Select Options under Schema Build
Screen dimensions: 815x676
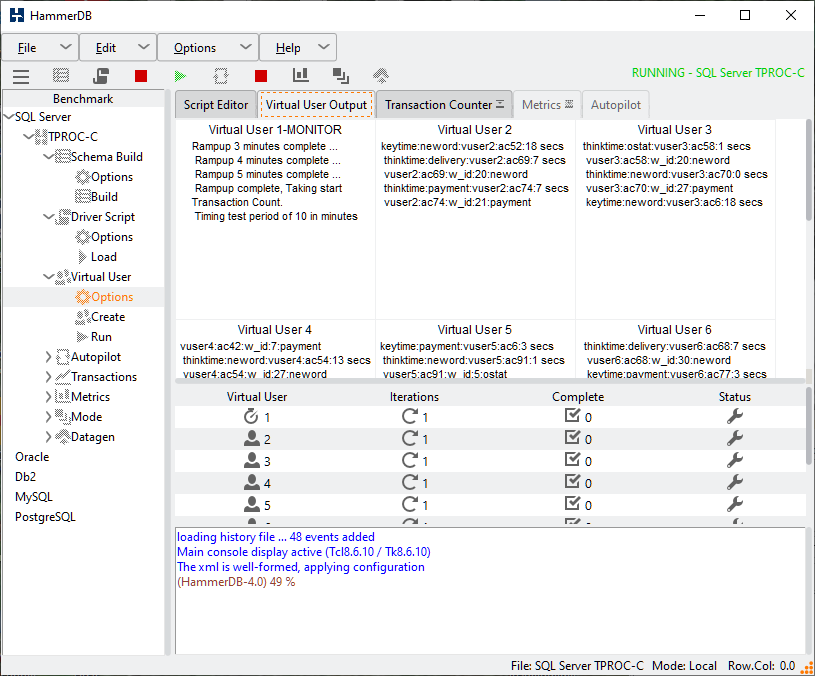click(x=112, y=177)
